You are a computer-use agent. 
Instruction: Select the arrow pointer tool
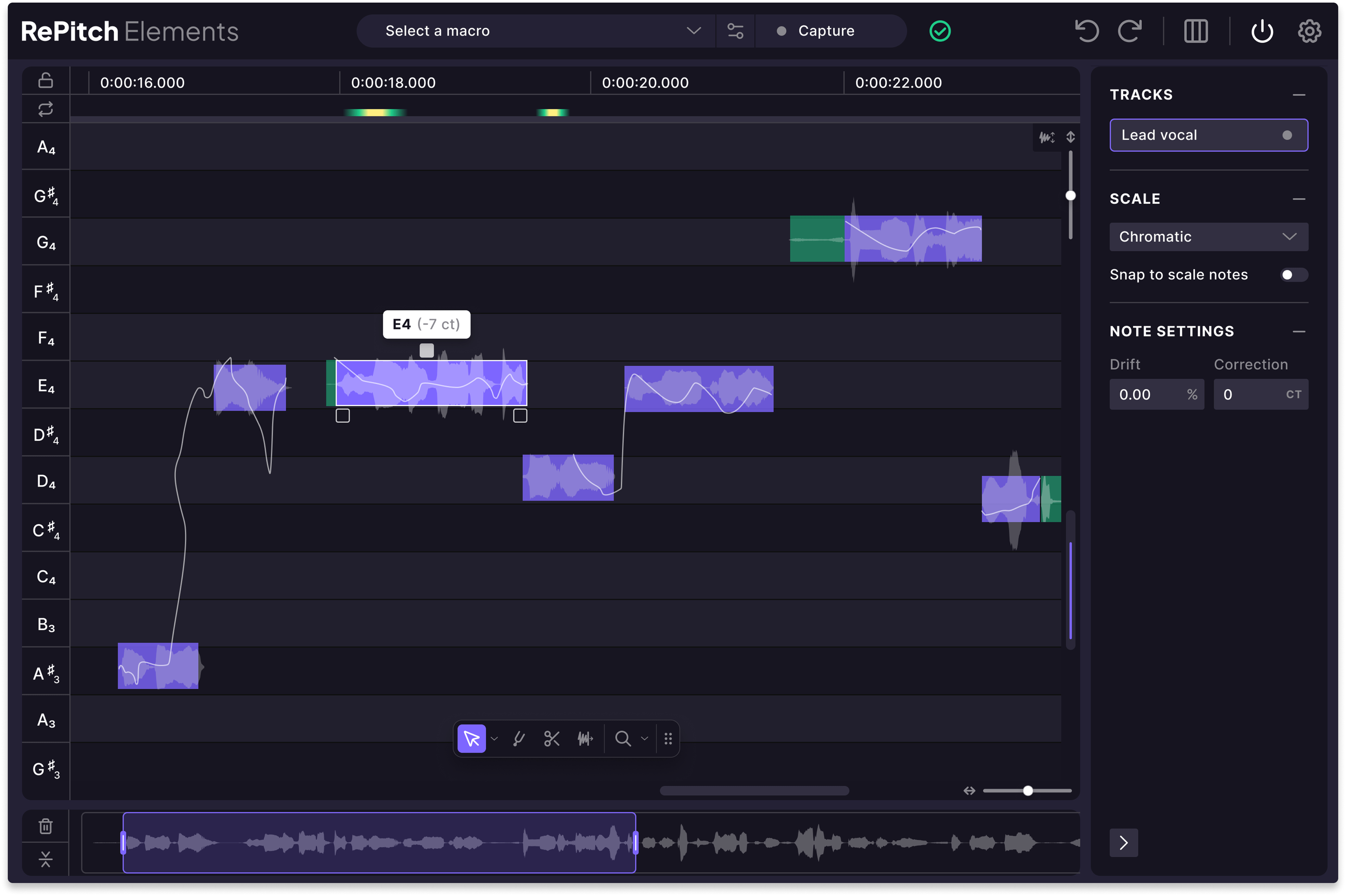[x=472, y=739]
